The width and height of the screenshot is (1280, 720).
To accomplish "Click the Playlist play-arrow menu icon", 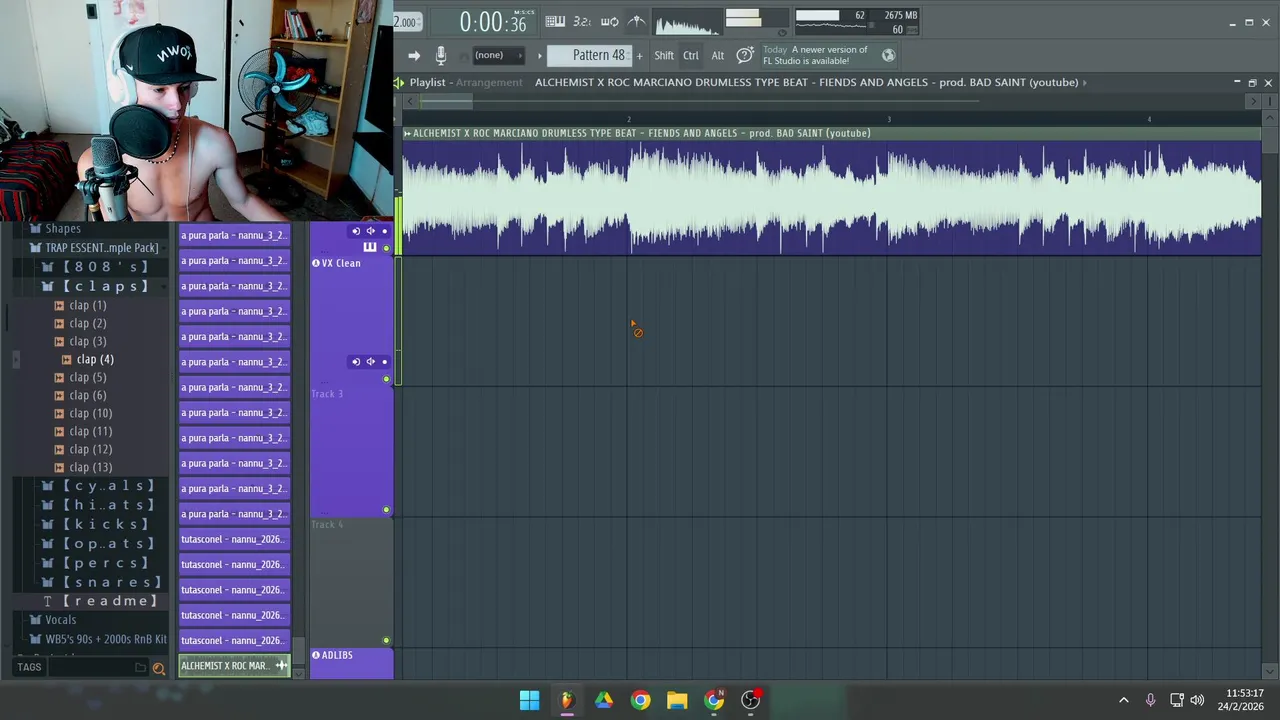I will coord(399,82).
